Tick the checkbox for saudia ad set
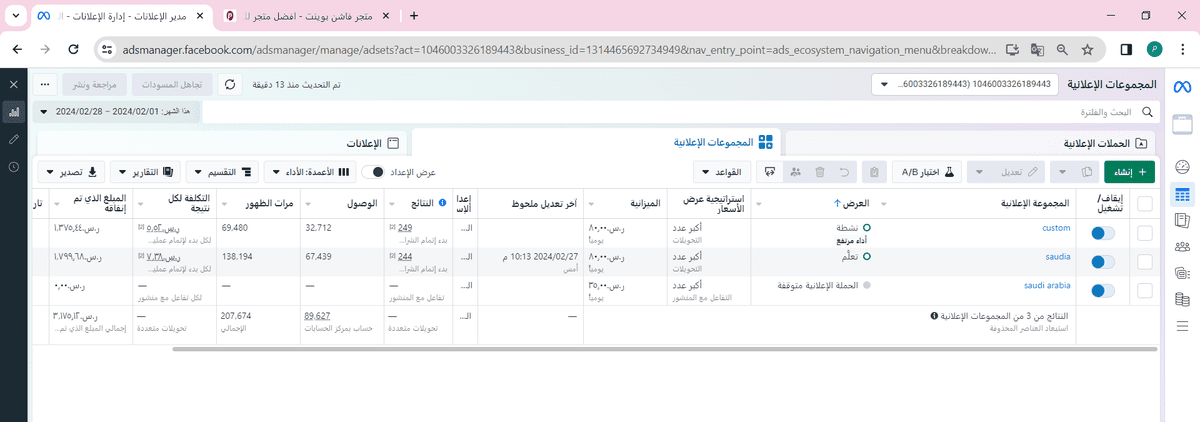This screenshot has width=1200, height=422. point(1145,262)
